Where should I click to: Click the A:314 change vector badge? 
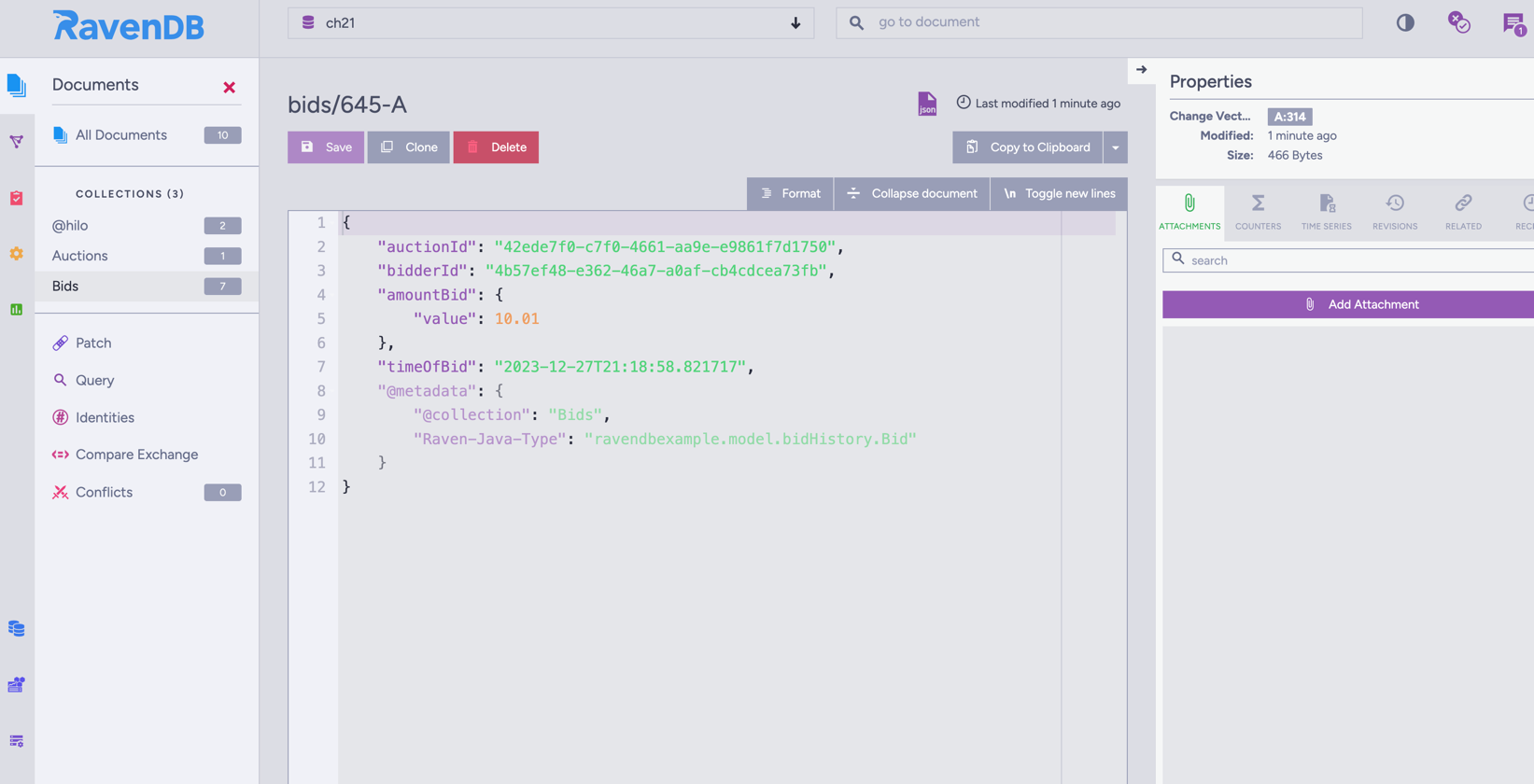pyautogui.click(x=1289, y=117)
